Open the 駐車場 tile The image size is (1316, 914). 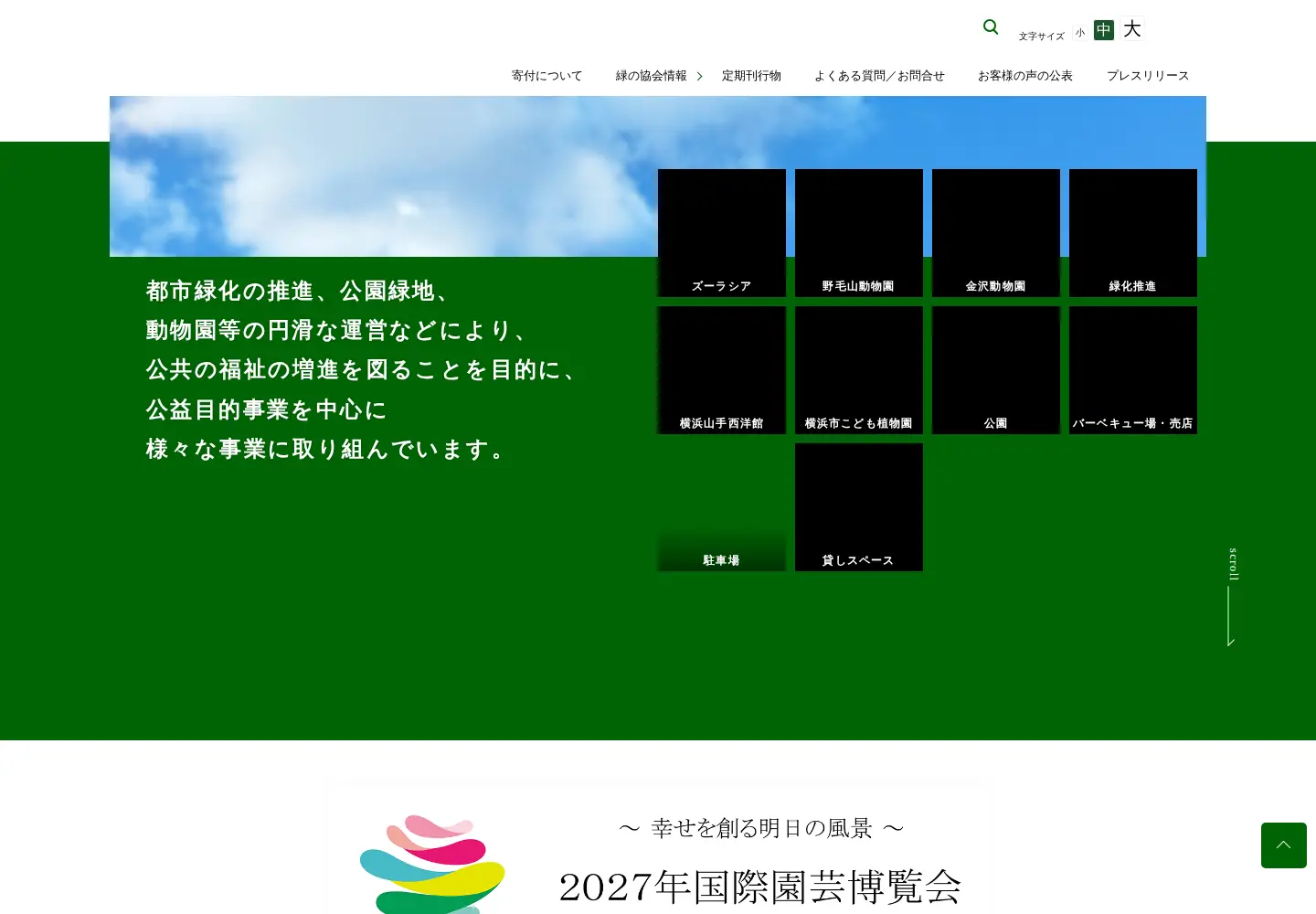click(722, 507)
